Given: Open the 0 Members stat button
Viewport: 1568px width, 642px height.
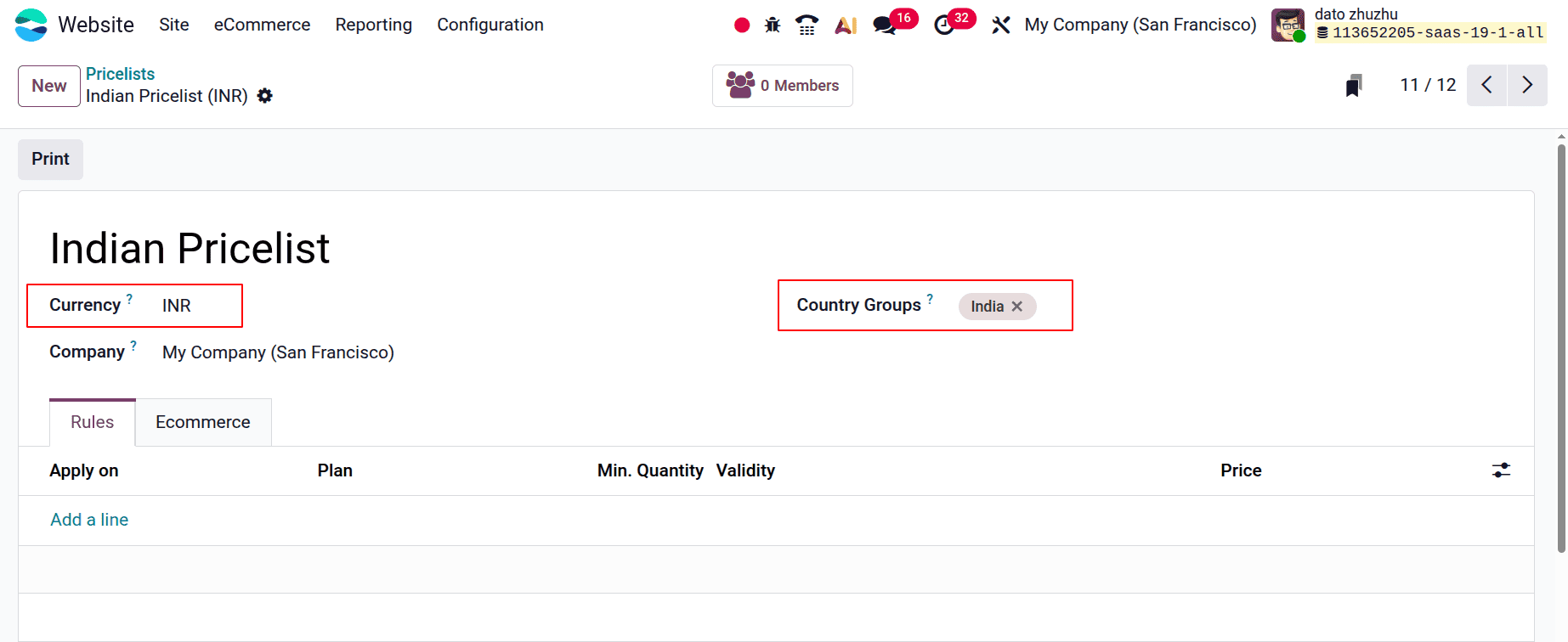Looking at the screenshot, I should tap(783, 86).
